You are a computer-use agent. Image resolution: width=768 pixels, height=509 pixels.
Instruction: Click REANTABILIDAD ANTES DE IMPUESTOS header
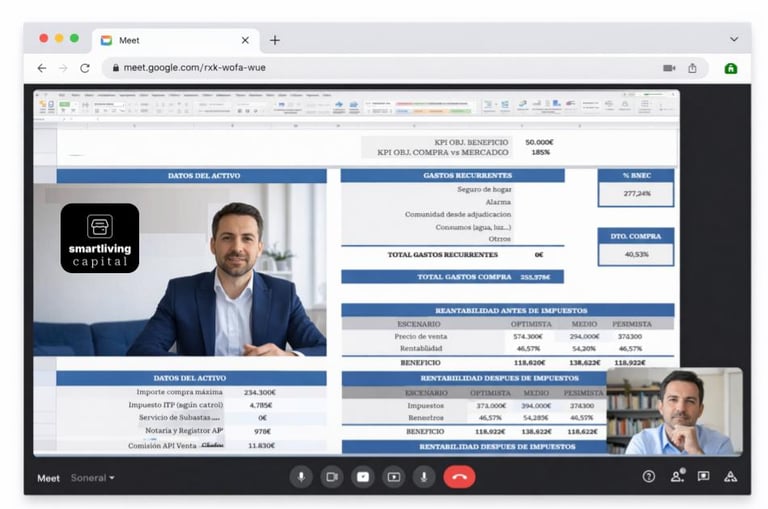[508, 311]
